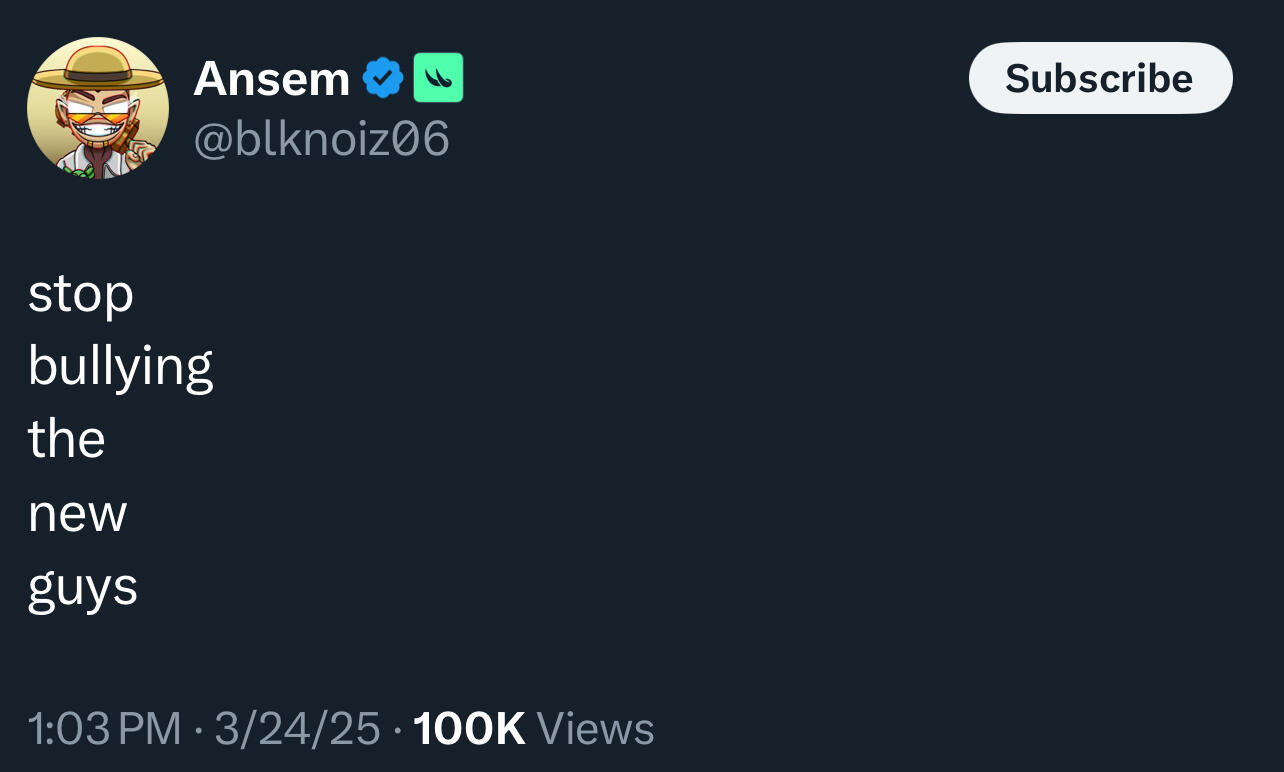The image size is (1284, 772).
Task: Click the dot separator between time and date
Action: coord(198,730)
